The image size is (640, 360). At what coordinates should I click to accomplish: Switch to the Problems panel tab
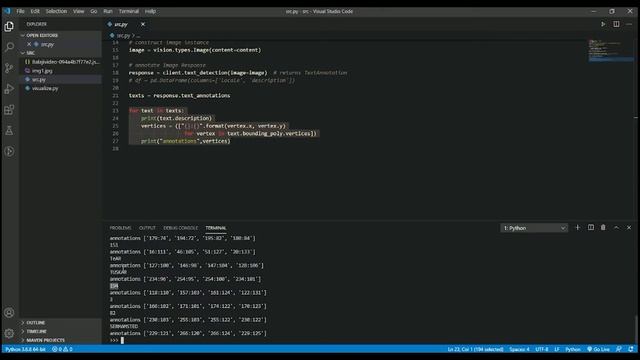(120, 228)
